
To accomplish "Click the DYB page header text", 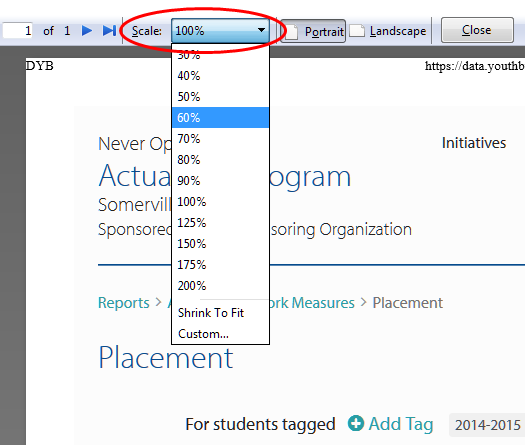I will [40, 66].
